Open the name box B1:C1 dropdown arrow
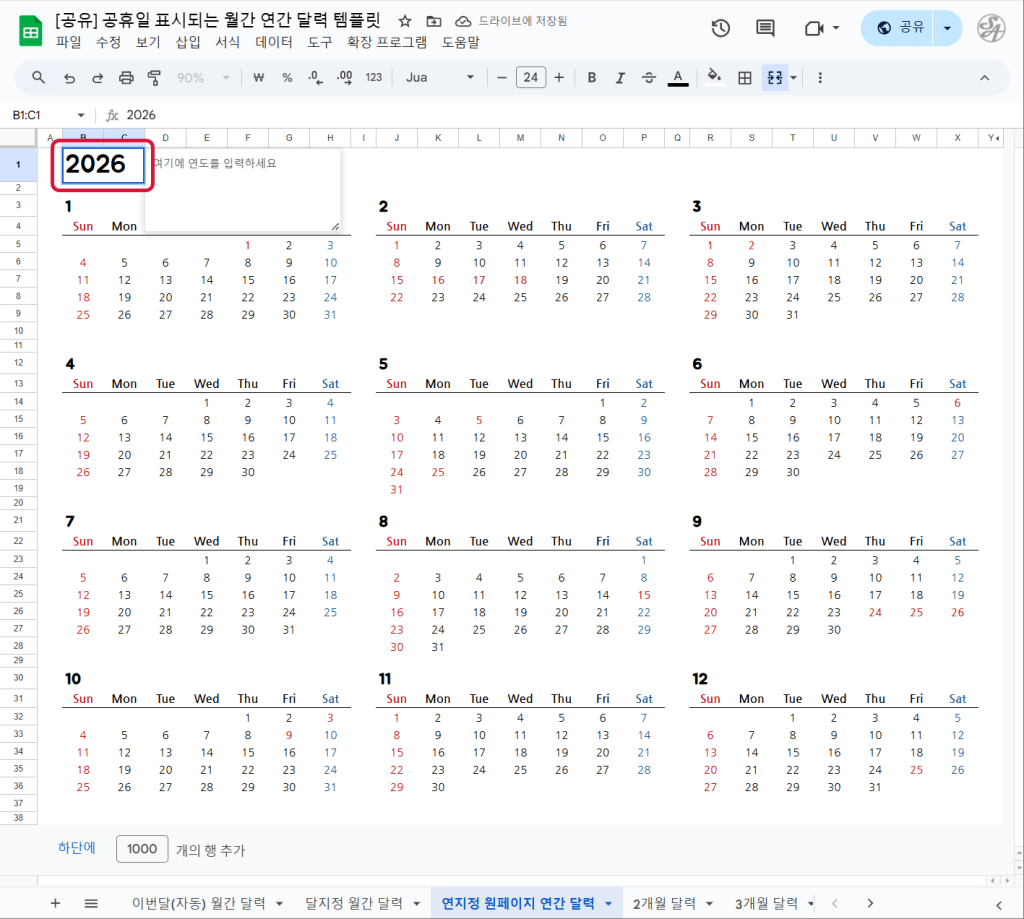 coord(81,115)
